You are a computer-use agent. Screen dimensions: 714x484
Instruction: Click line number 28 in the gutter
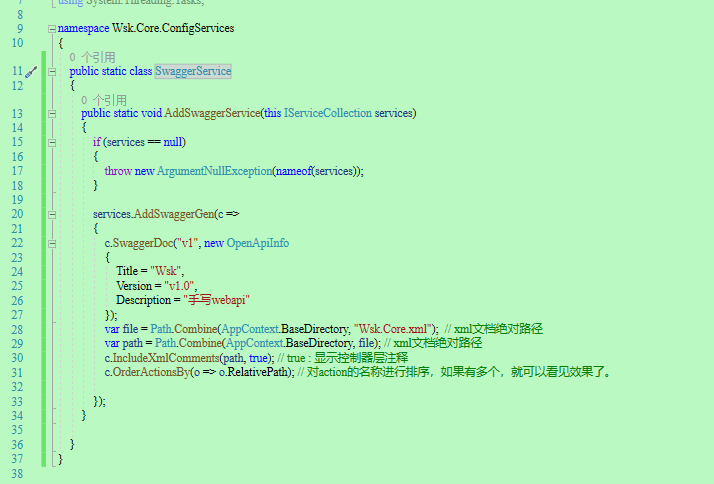tap(17, 330)
